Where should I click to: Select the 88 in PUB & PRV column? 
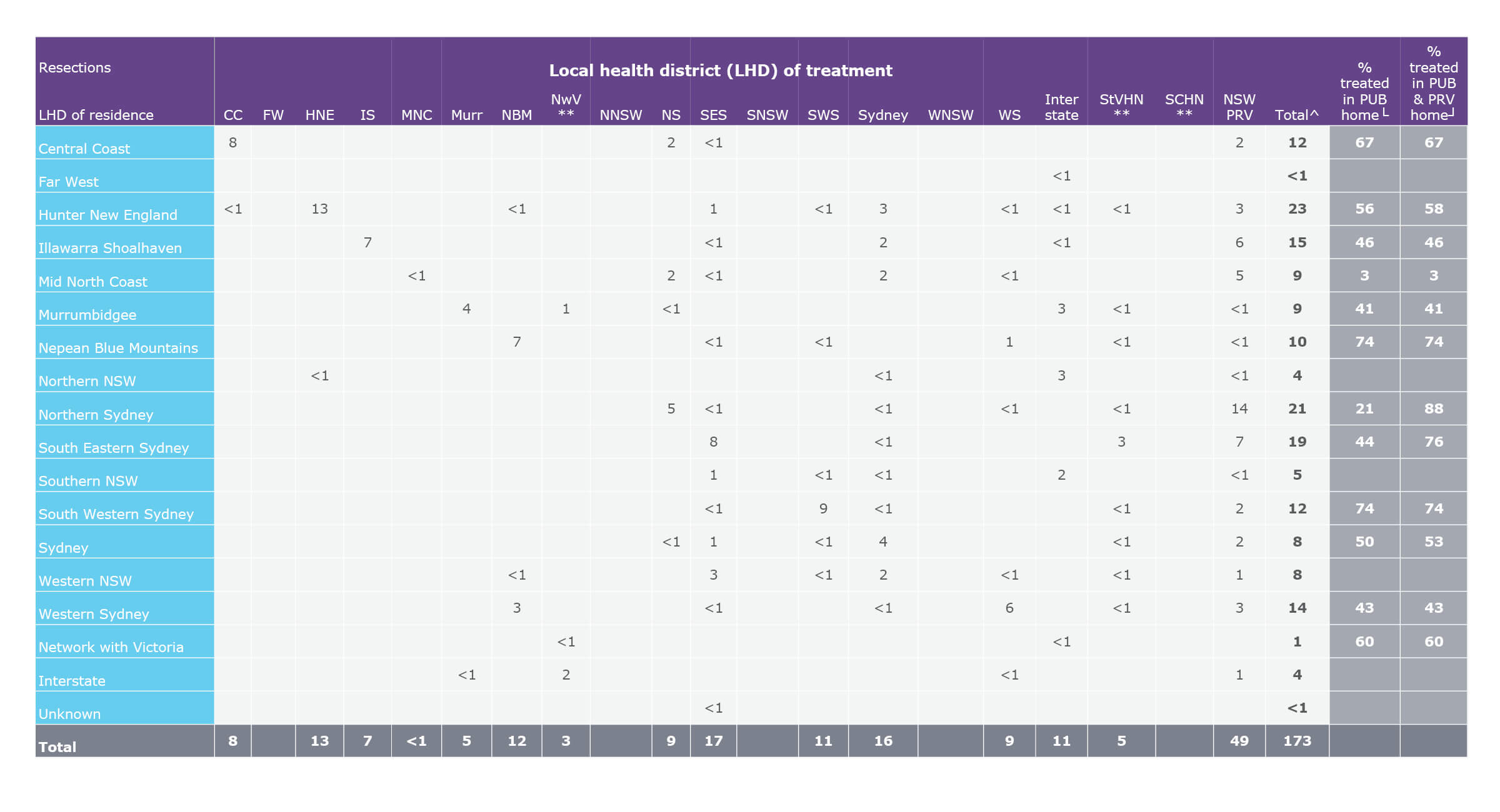pos(1434,408)
